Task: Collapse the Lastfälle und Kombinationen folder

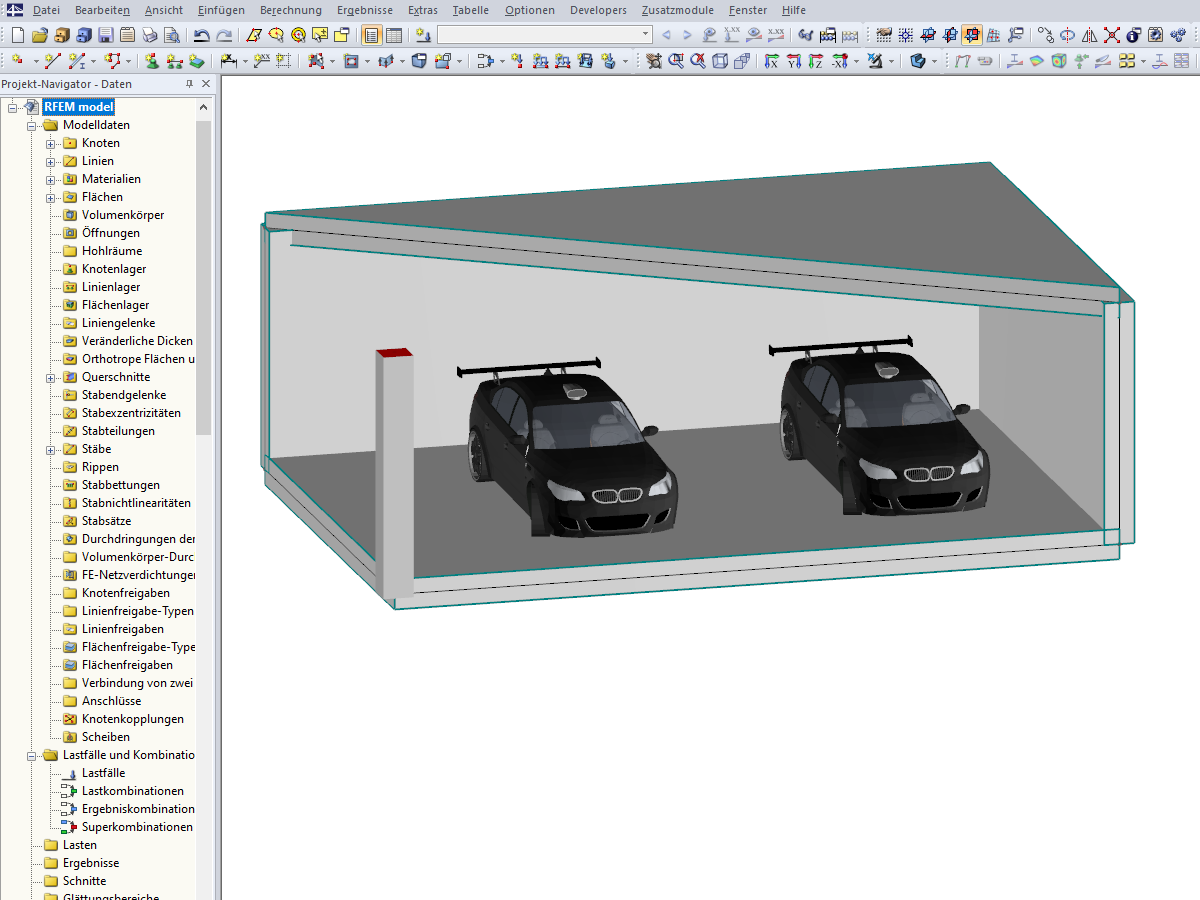Action: (31, 755)
